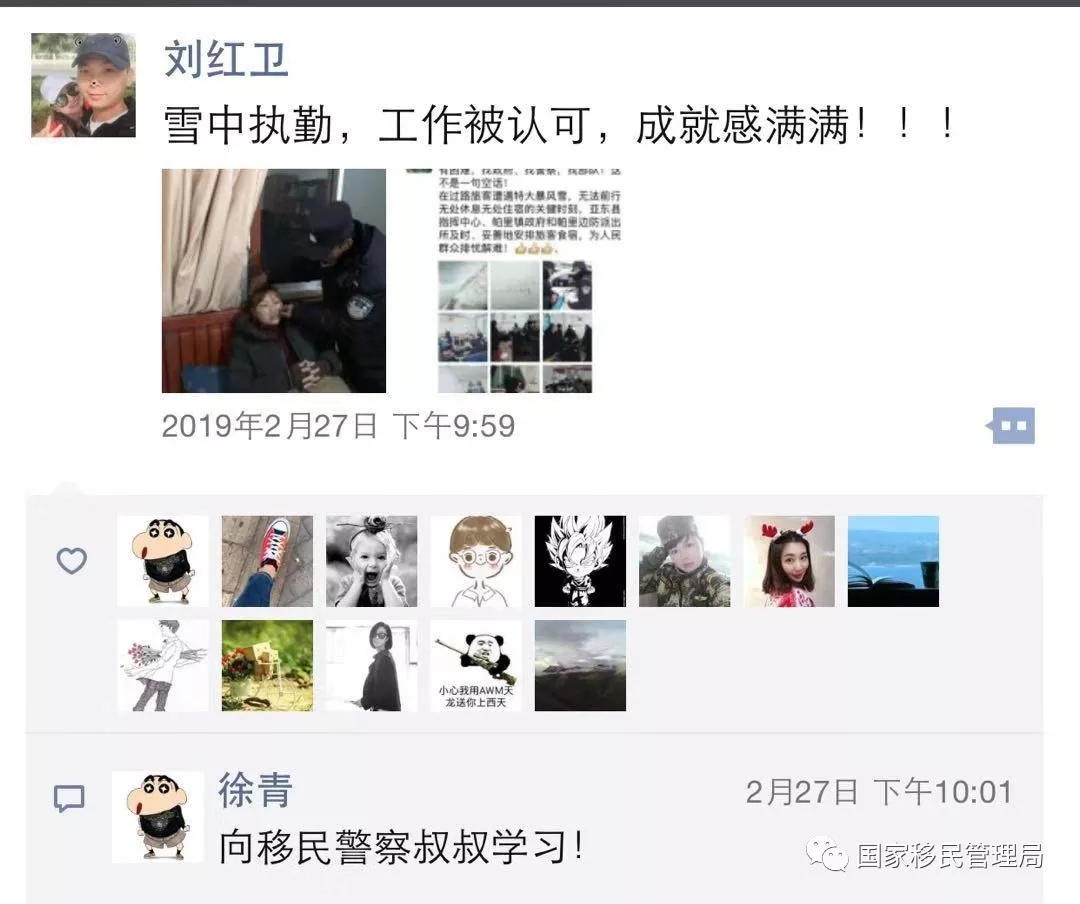This screenshot has width=1080, height=904.
Task: Open the Crayon Shin-chan liker avatar
Action: point(163,561)
